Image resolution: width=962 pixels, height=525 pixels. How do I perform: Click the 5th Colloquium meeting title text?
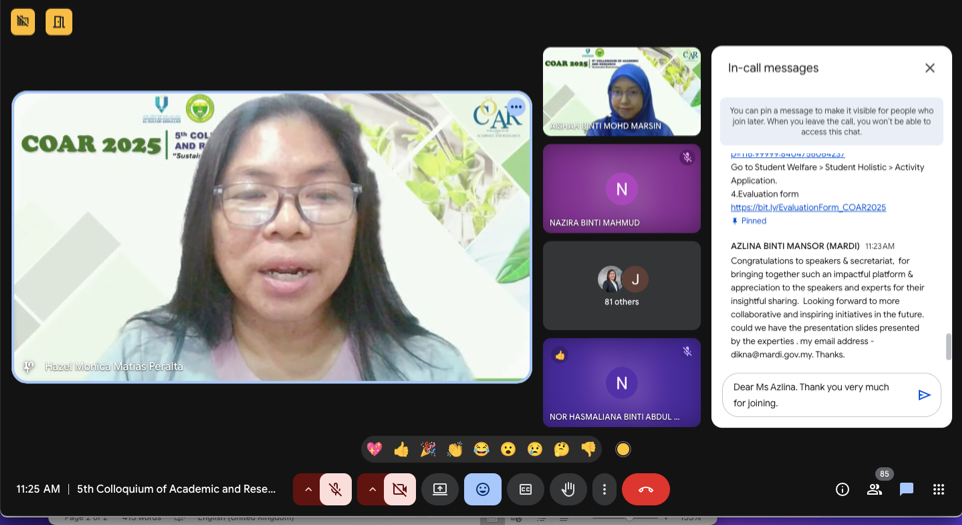(176, 489)
